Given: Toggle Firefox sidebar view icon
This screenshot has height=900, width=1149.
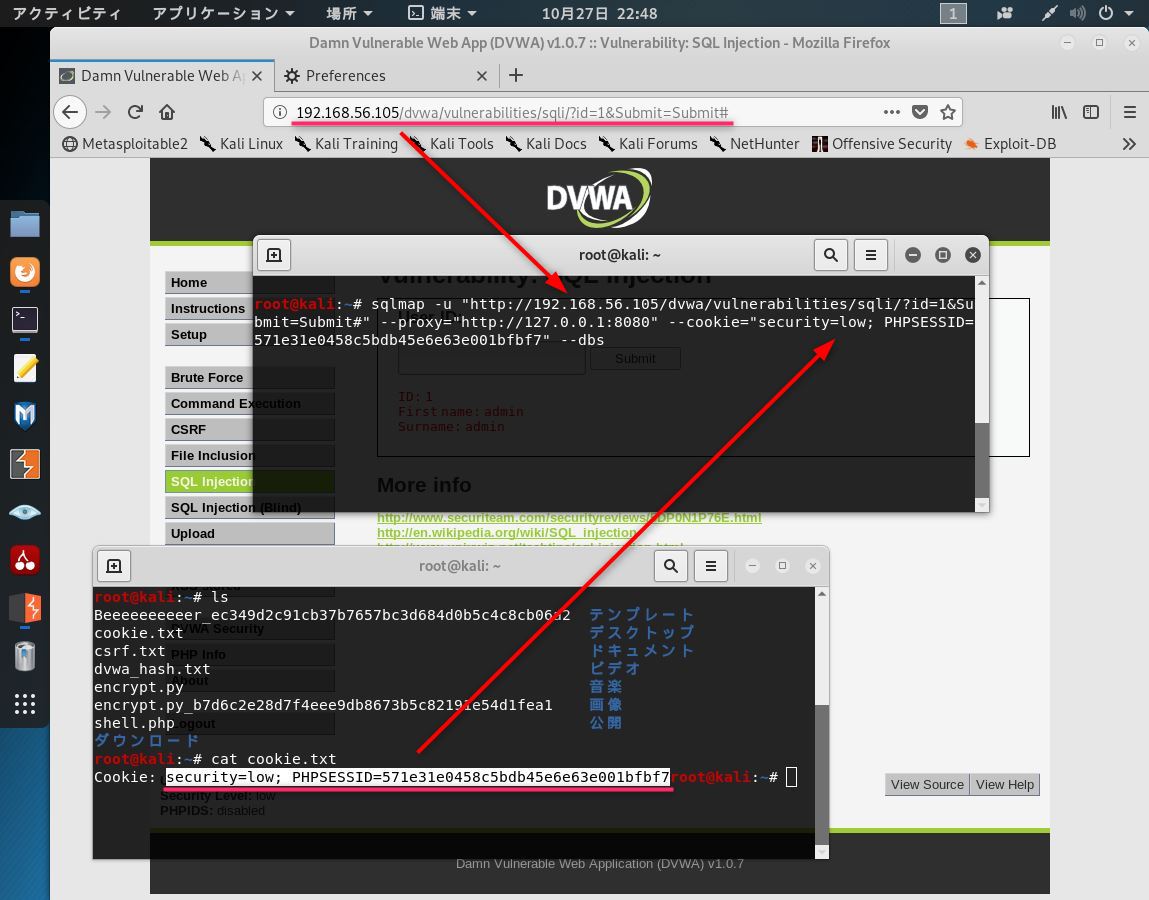Looking at the screenshot, I should point(1091,112).
